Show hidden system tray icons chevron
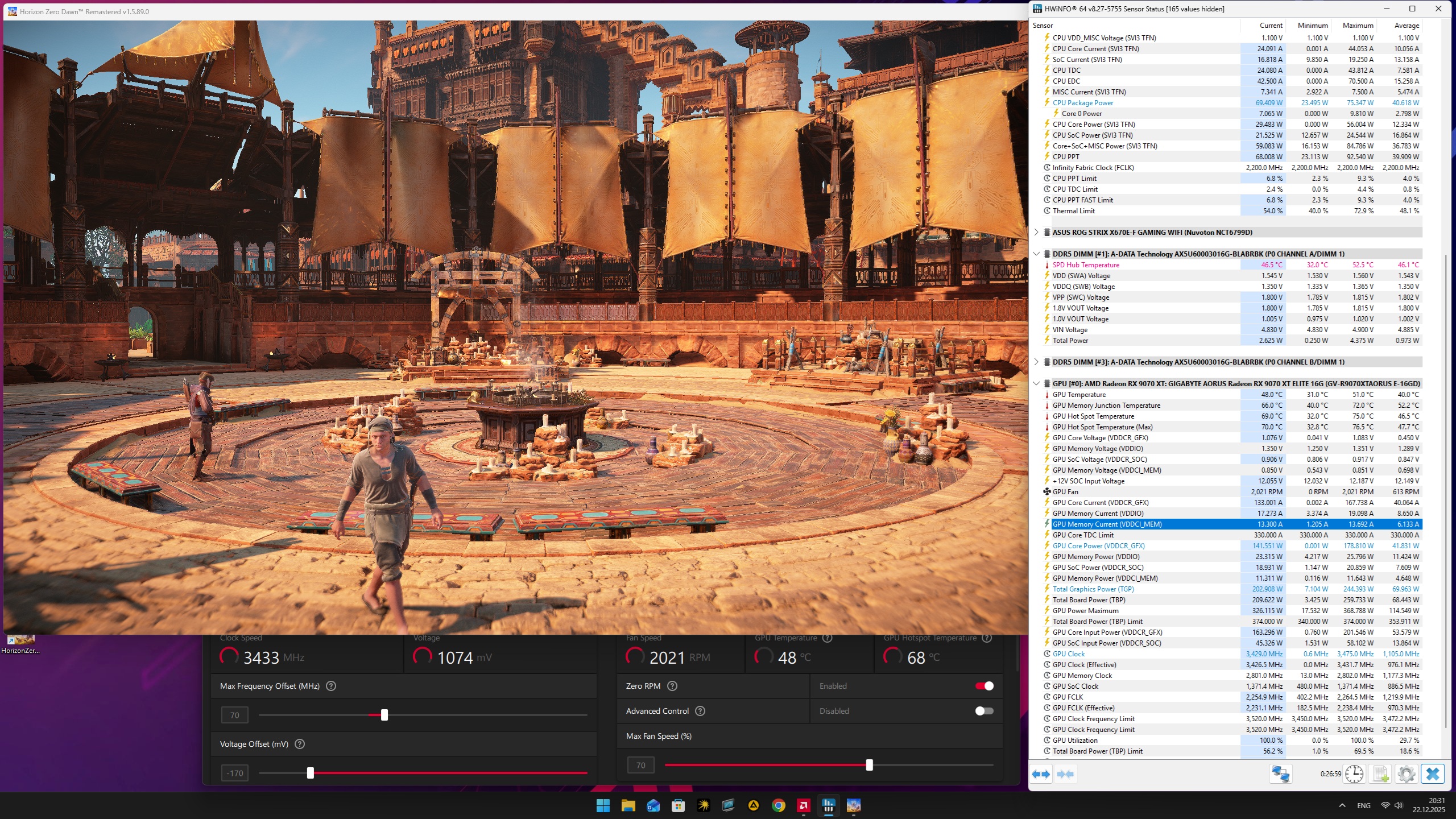This screenshot has height=819, width=1456. click(x=1342, y=805)
